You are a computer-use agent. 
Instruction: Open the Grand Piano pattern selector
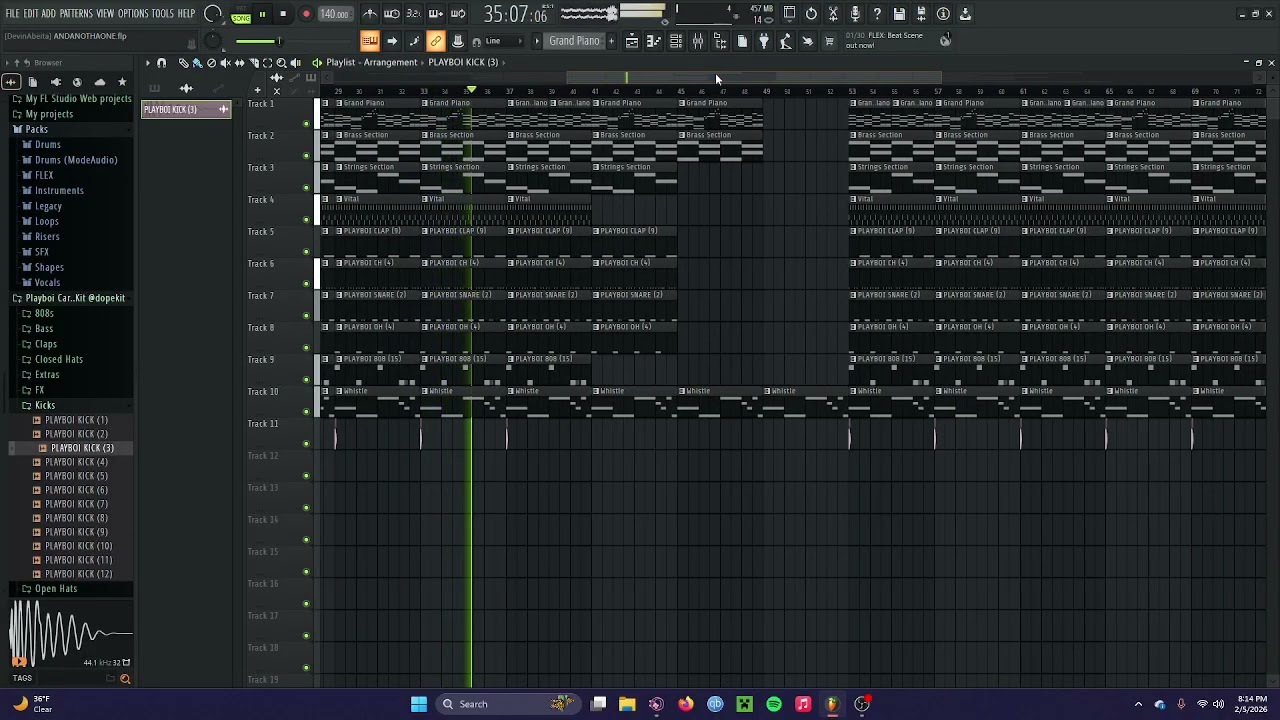574,41
